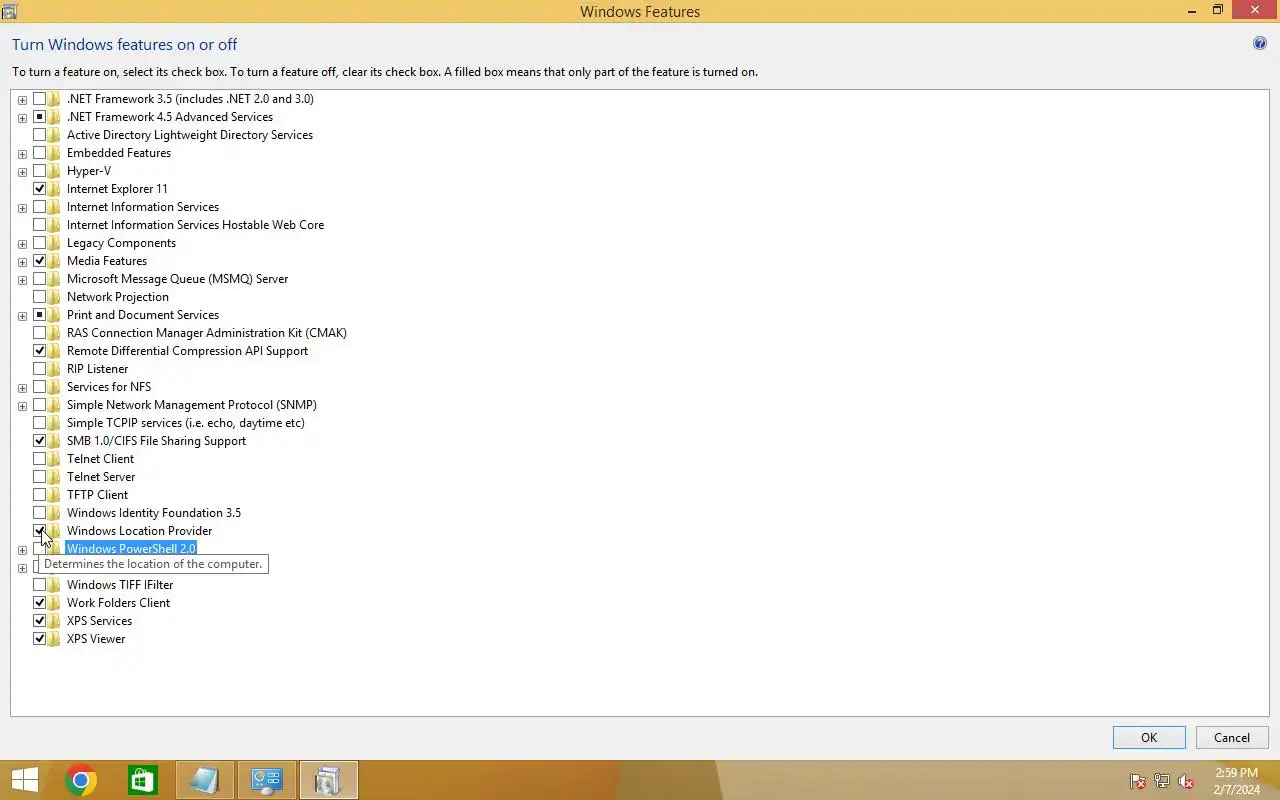The image size is (1280, 800).
Task: Expand the Services for NFS node
Action: 22,388
